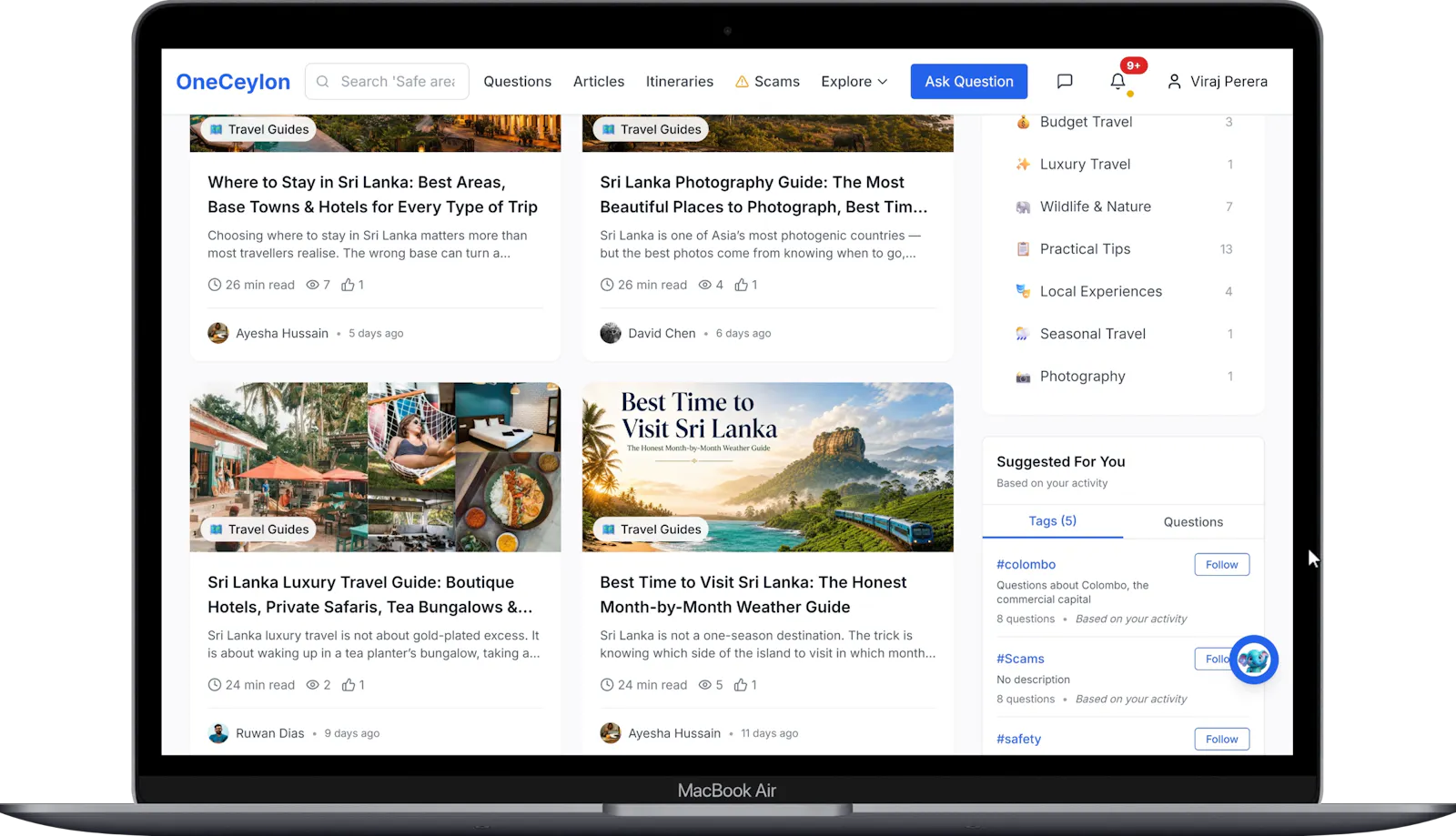
Task: Switch to the Tags (5) tab
Action: pyautogui.click(x=1053, y=521)
